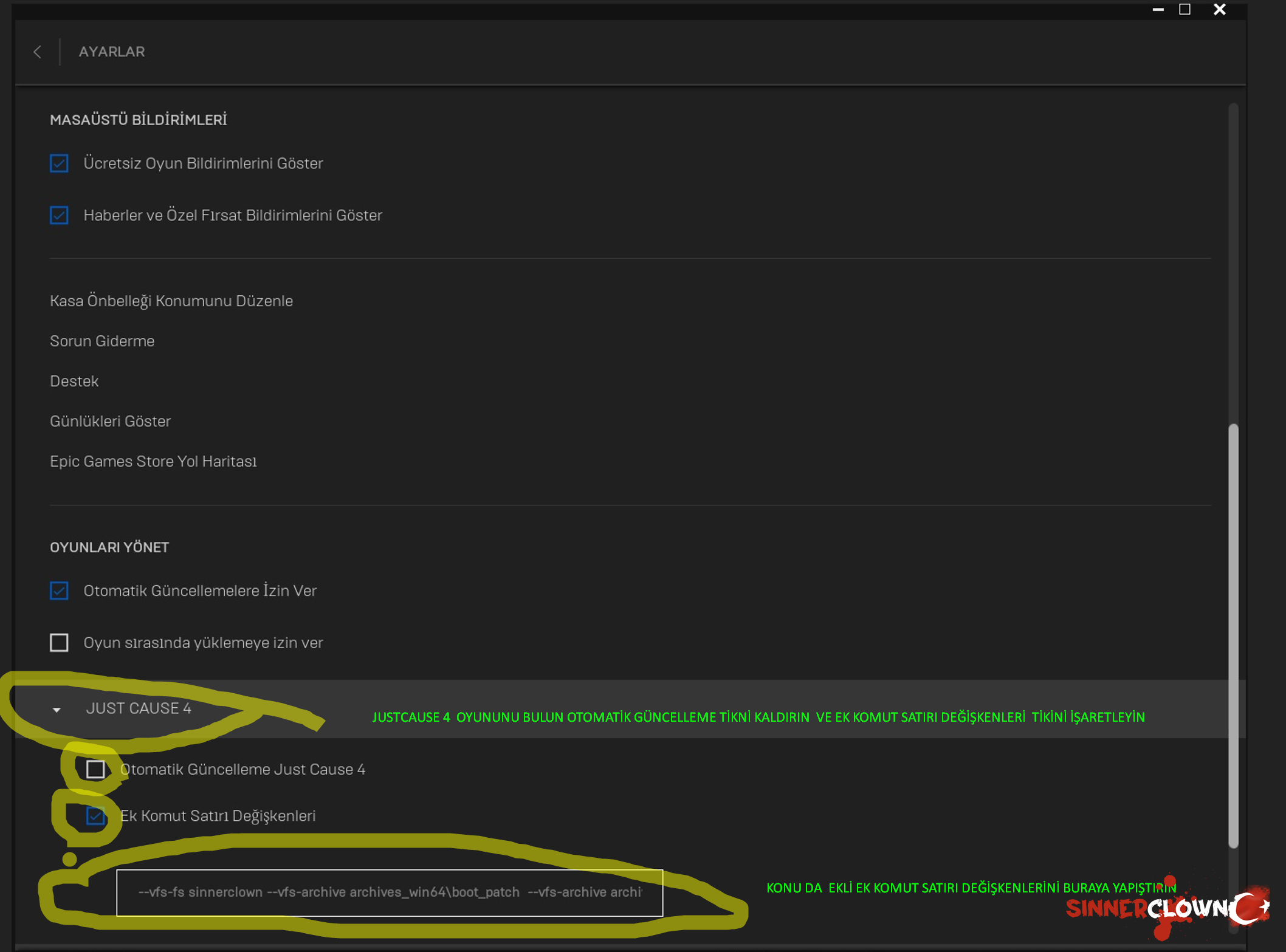Click the vertical scrollbar thumb
Image resolution: width=1286 pixels, height=952 pixels.
tap(1233, 635)
